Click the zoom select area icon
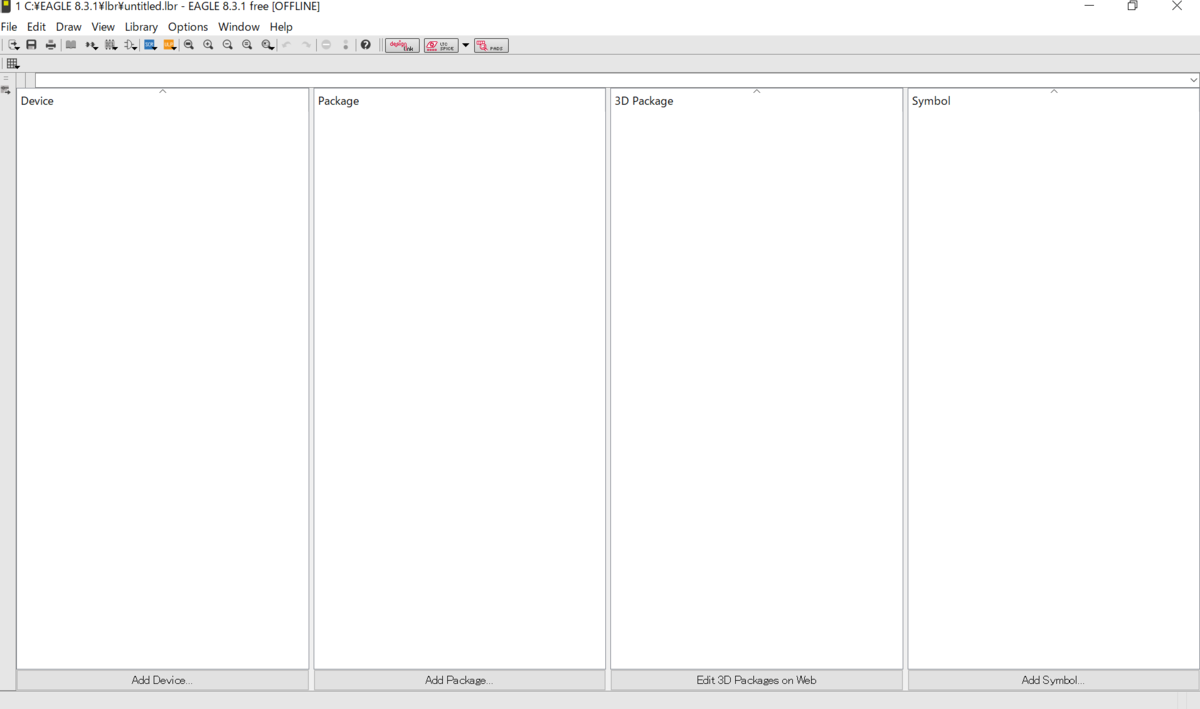 267,45
